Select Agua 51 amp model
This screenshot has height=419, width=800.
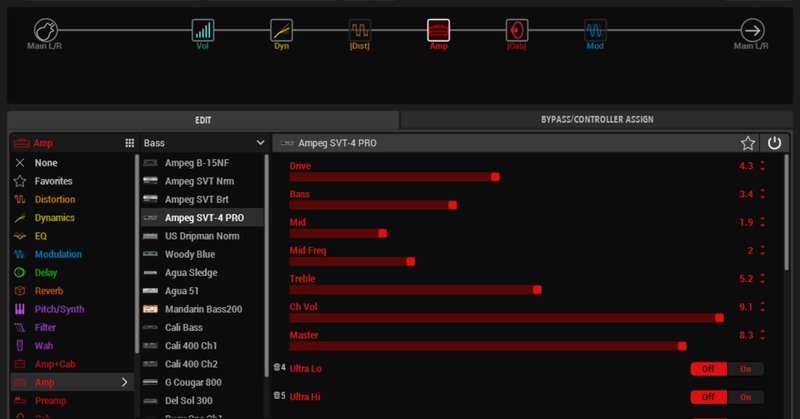[203, 291]
